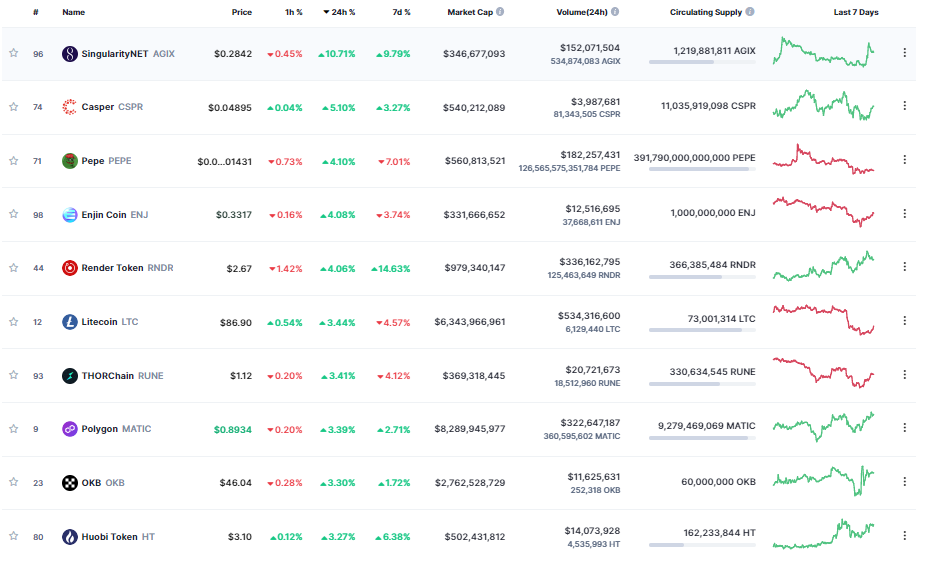Open more options for THORChain row
Screen dimensions: 929x561
pyautogui.click(x=905, y=374)
